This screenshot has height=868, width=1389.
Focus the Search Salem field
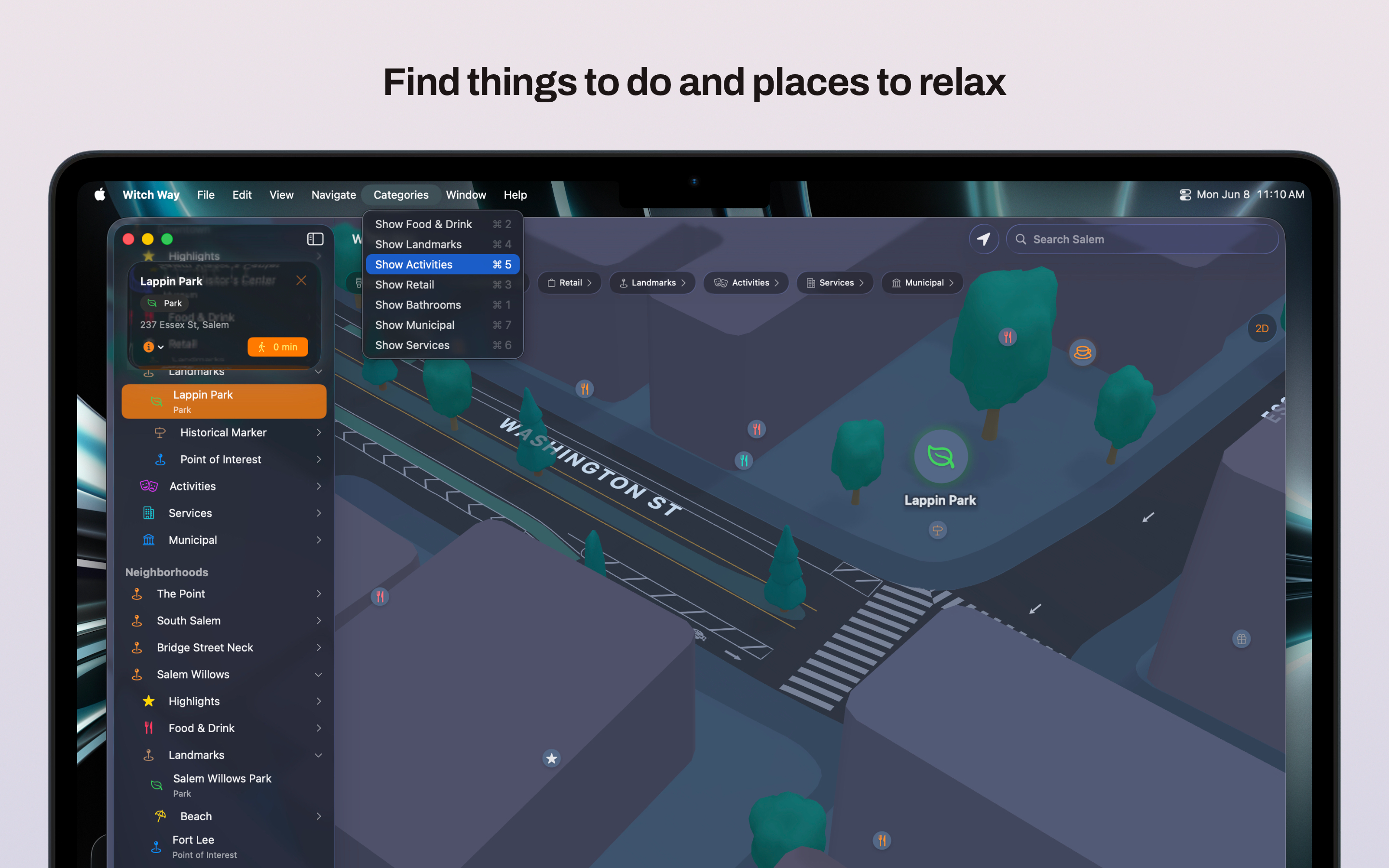(x=1142, y=239)
